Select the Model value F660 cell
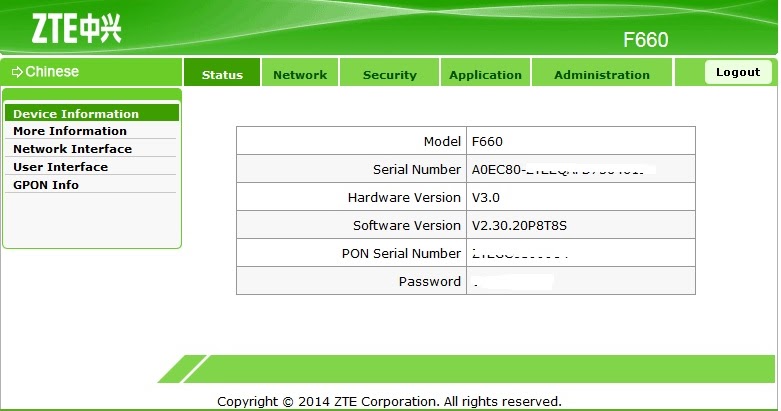781x411 pixels. point(581,141)
